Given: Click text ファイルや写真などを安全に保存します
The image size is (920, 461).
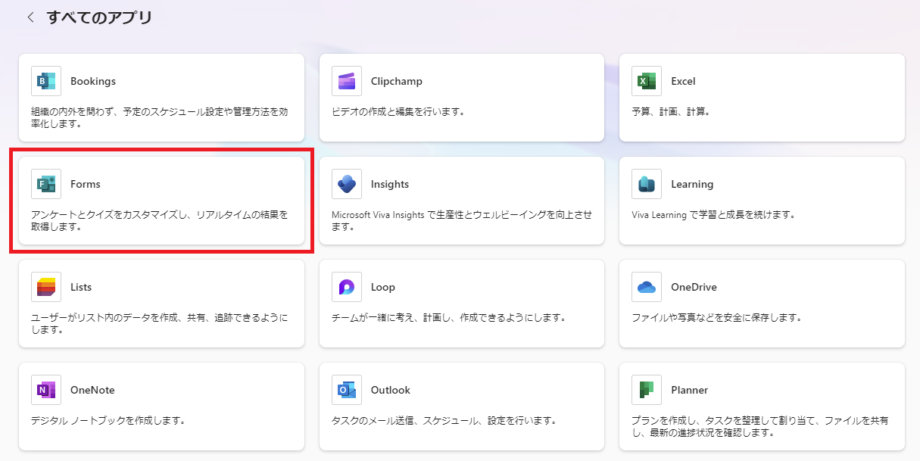Looking at the screenshot, I should pos(716,318).
